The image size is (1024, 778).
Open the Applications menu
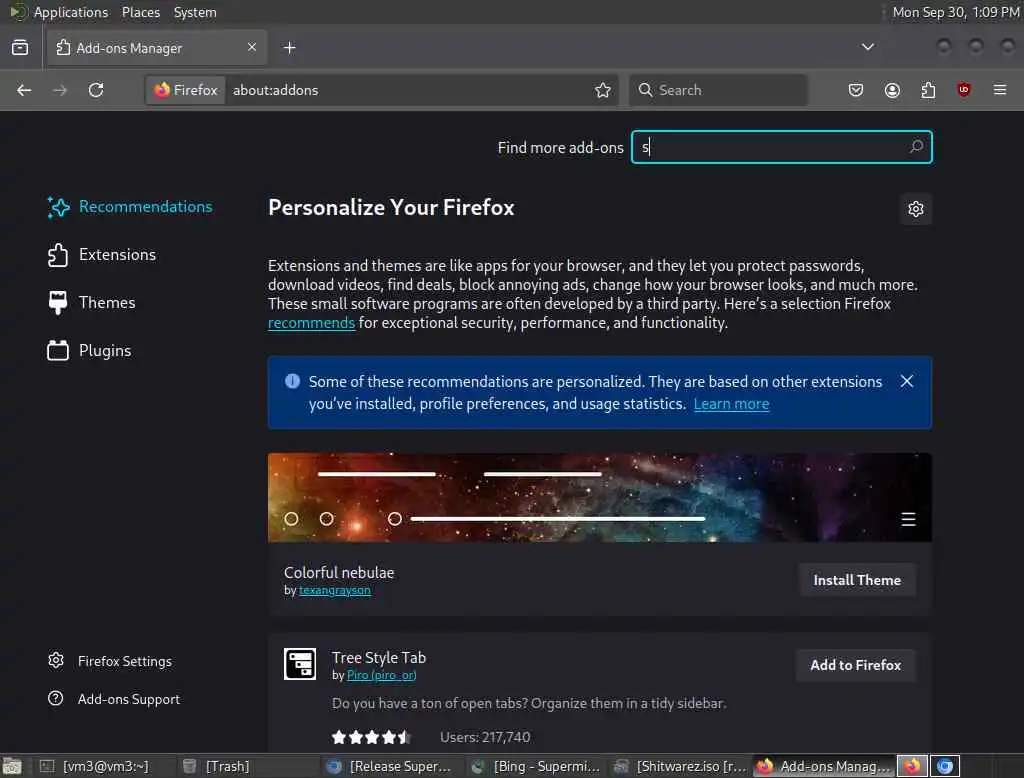(x=71, y=12)
